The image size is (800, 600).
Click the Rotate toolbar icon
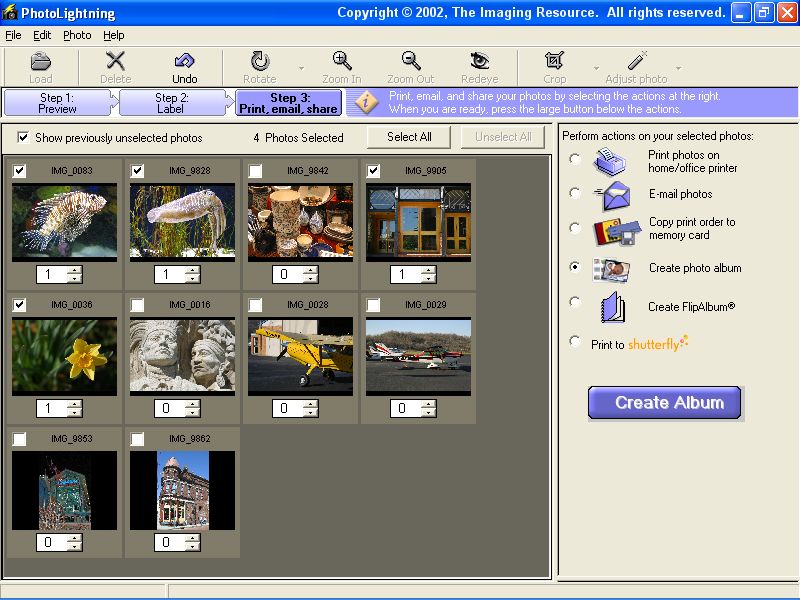pos(259,62)
